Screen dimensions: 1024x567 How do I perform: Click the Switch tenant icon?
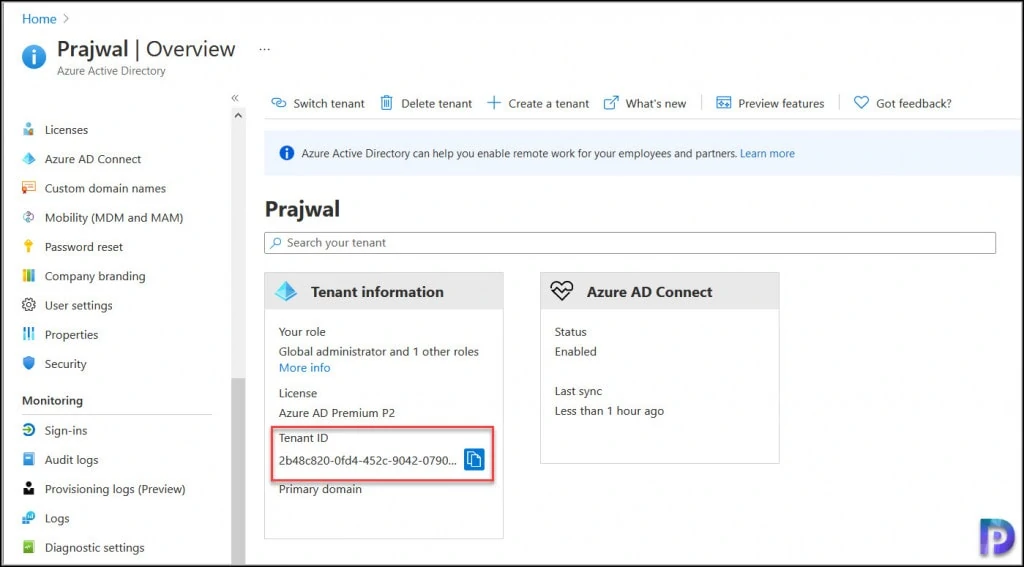[279, 103]
